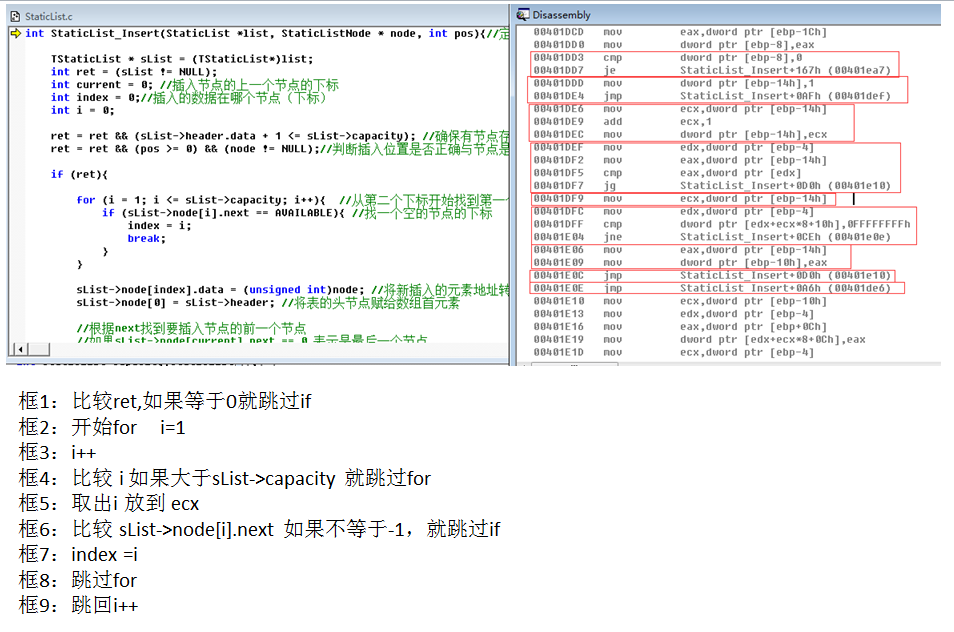Click the je instruction at 00401DD7
The image size is (954, 632).
pos(712,70)
